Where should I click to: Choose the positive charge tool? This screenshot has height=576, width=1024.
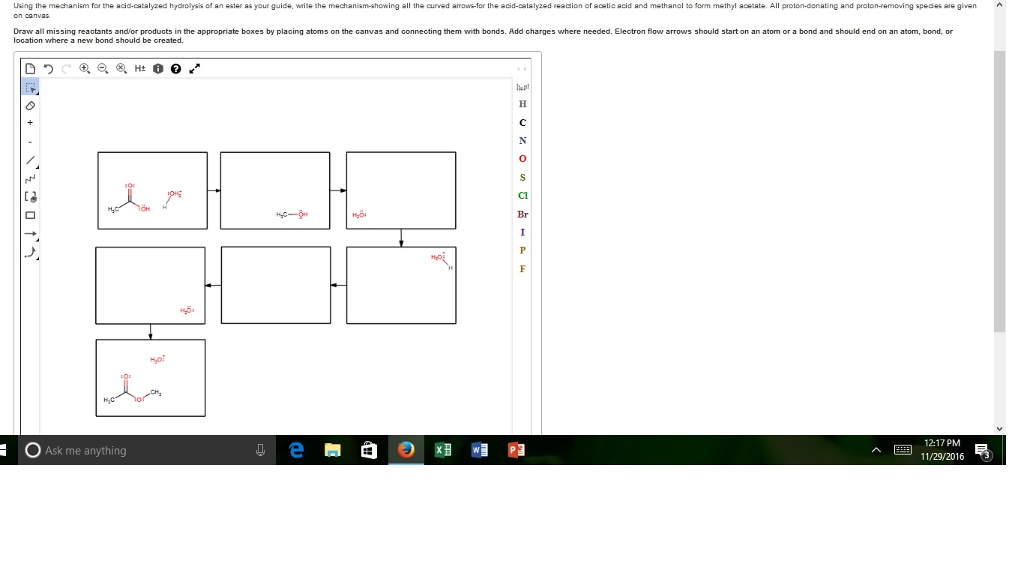point(30,123)
